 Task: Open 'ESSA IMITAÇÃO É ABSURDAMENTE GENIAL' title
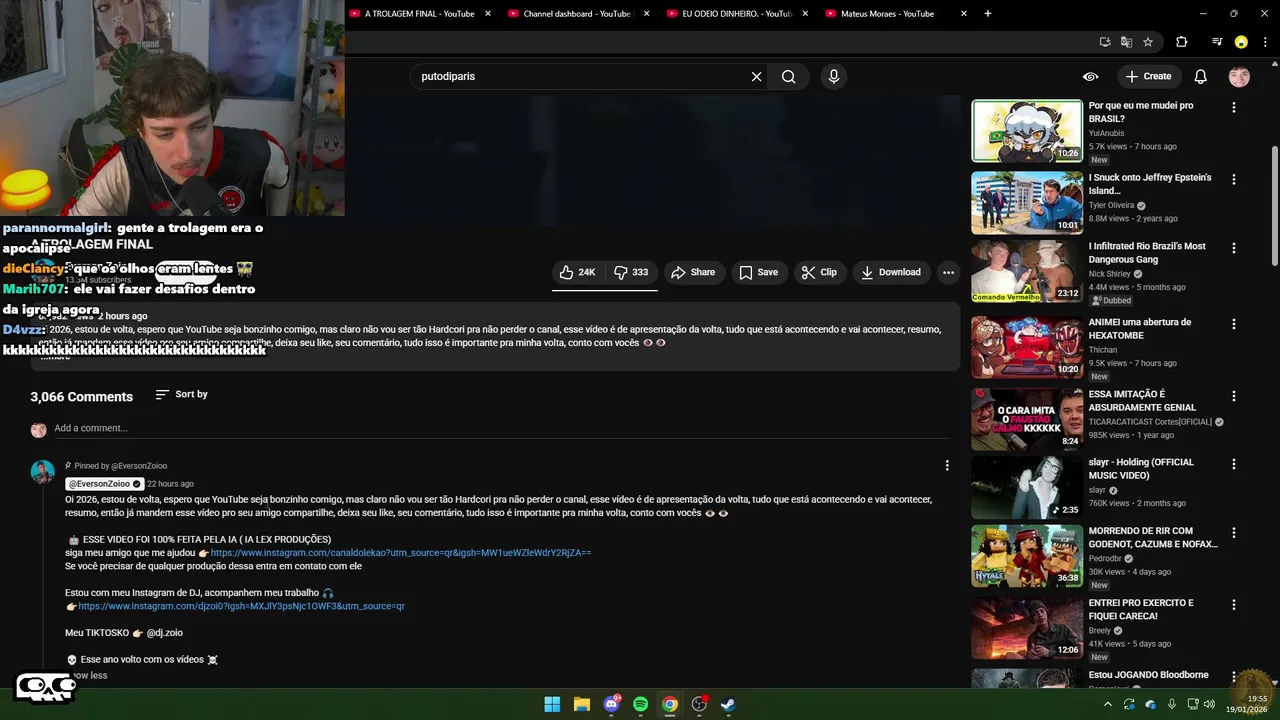click(x=1142, y=401)
